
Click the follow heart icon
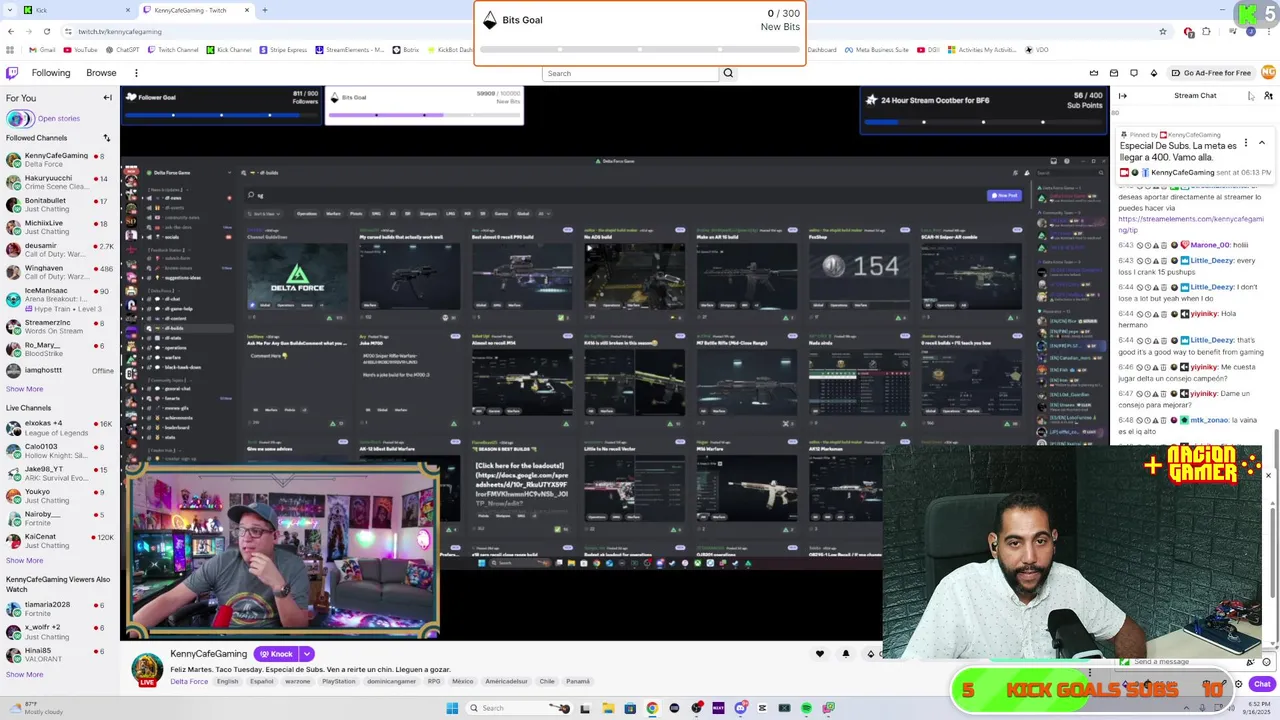820,654
